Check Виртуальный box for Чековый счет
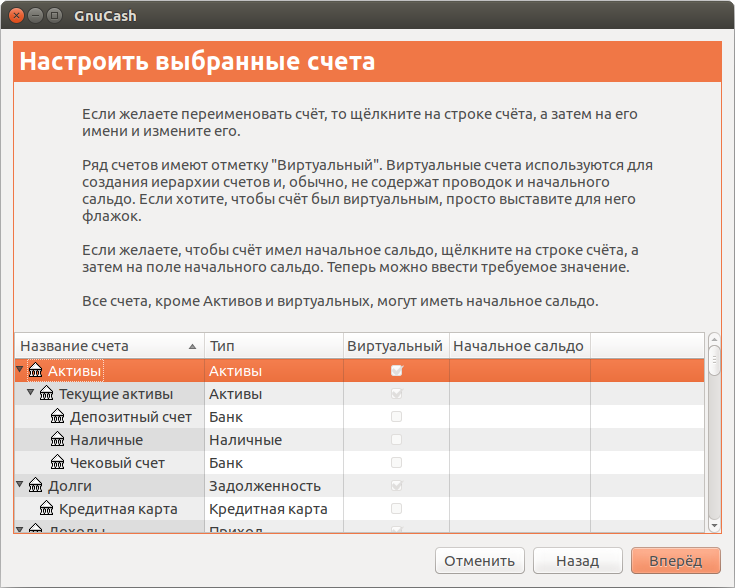The height and width of the screenshot is (588, 735). click(x=397, y=462)
